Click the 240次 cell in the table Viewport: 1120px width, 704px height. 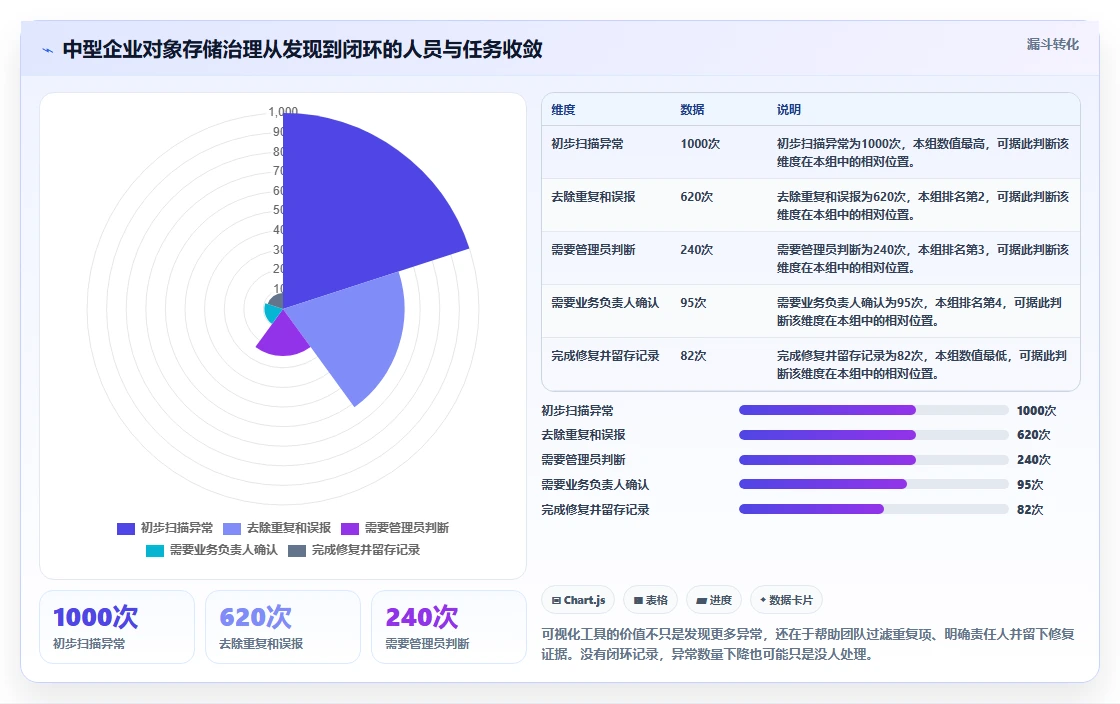pyautogui.click(x=696, y=250)
